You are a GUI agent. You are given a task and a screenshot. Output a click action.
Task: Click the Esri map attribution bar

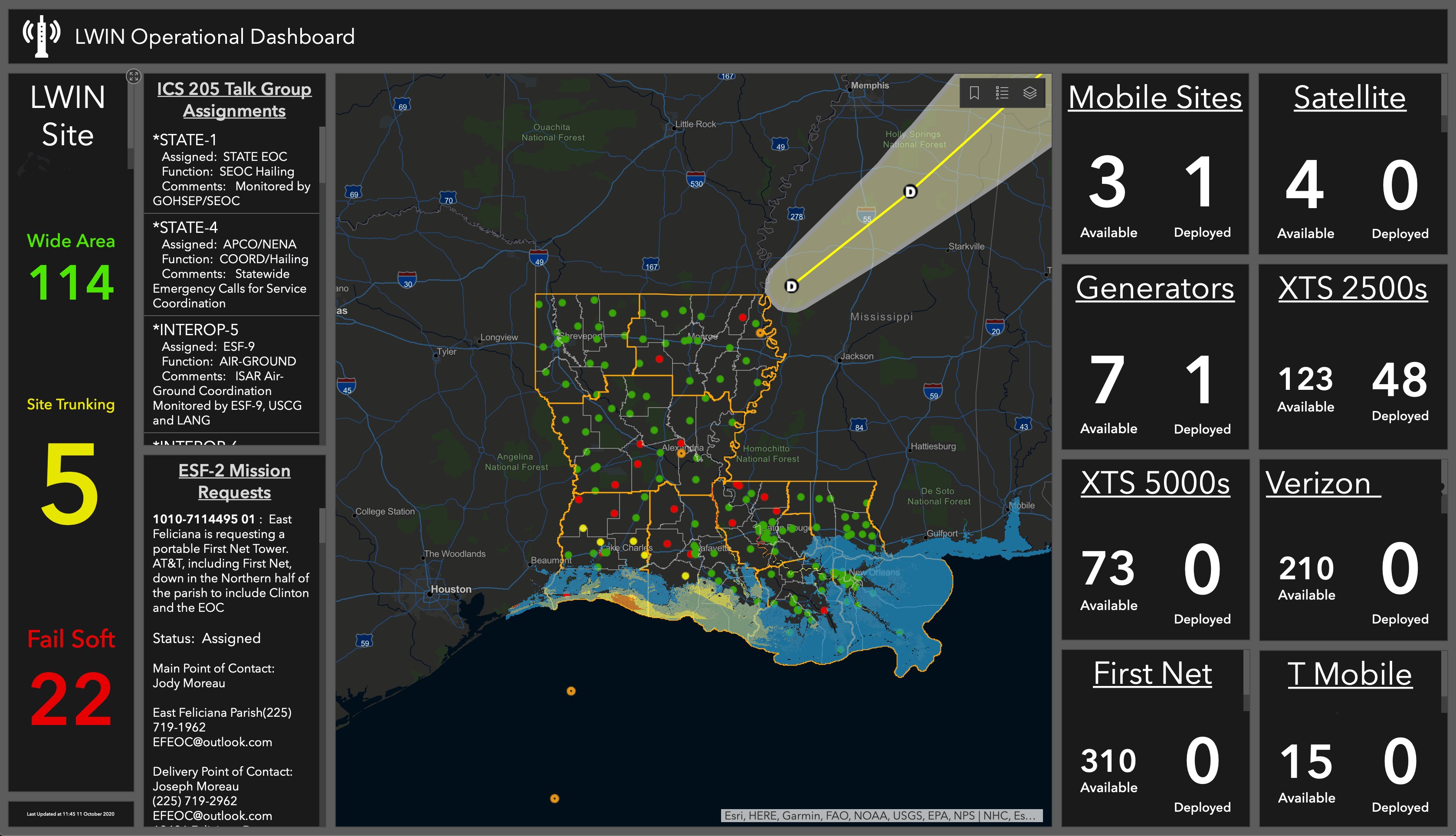(x=882, y=815)
